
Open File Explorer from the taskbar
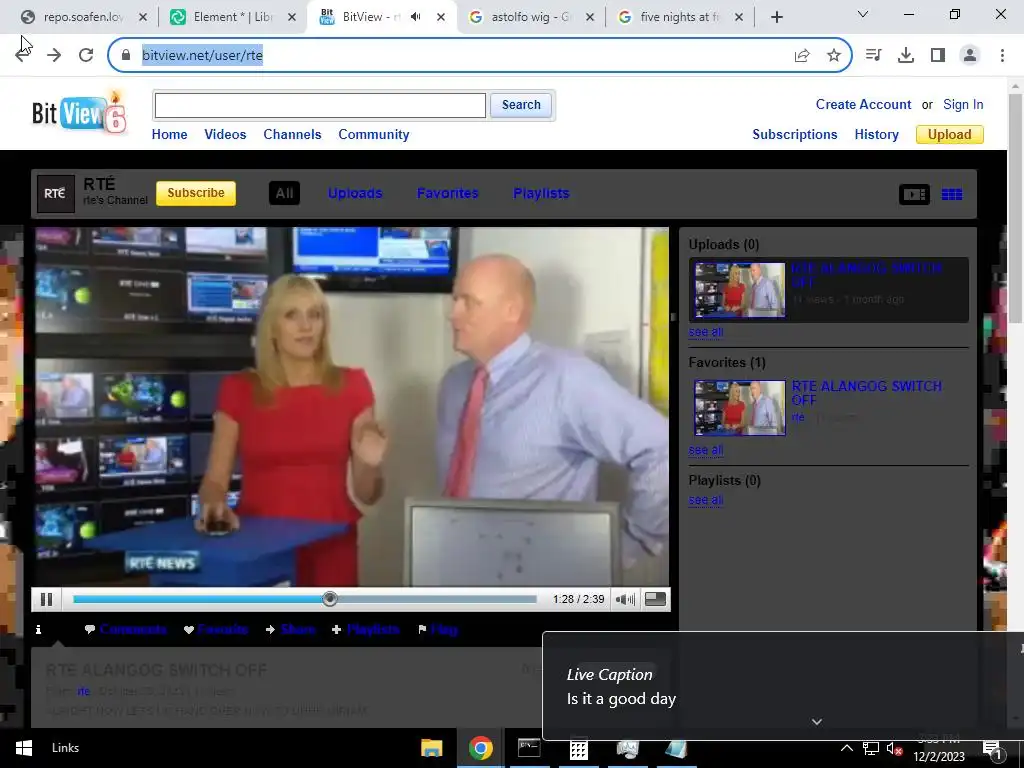point(431,748)
